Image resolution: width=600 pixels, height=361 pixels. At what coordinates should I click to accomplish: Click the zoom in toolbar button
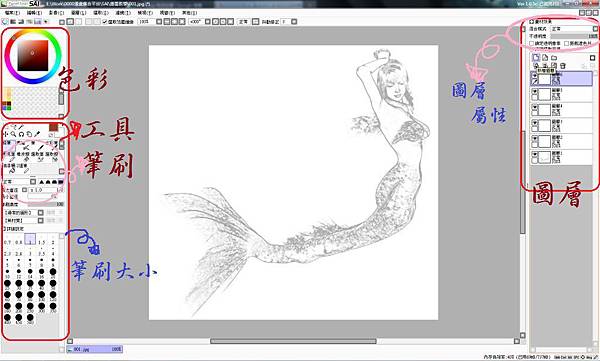pos(174,22)
